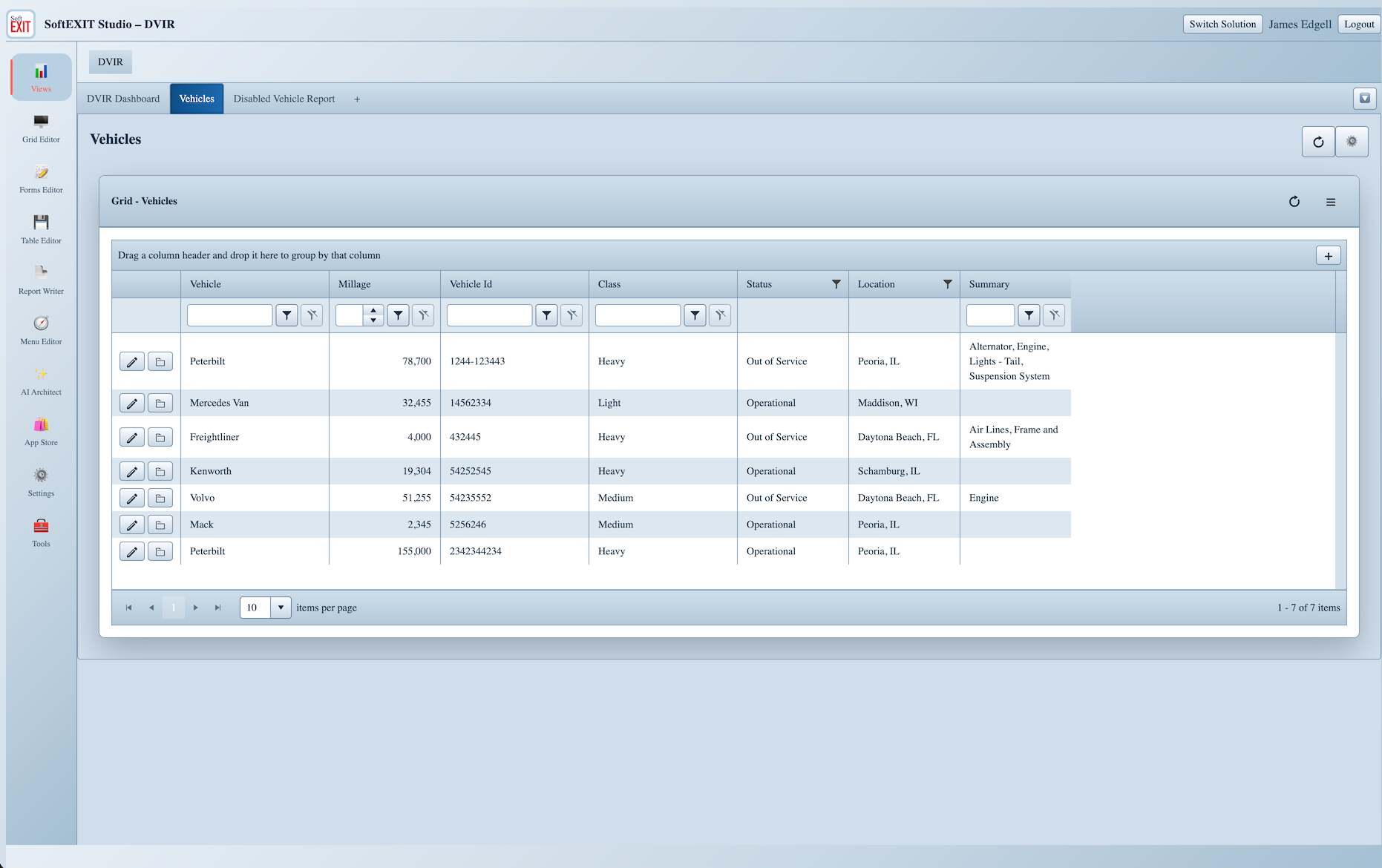Viewport: 1382px width, 868px height.
Task: Open the Menu Editor
Action: [x=41, y=330]
